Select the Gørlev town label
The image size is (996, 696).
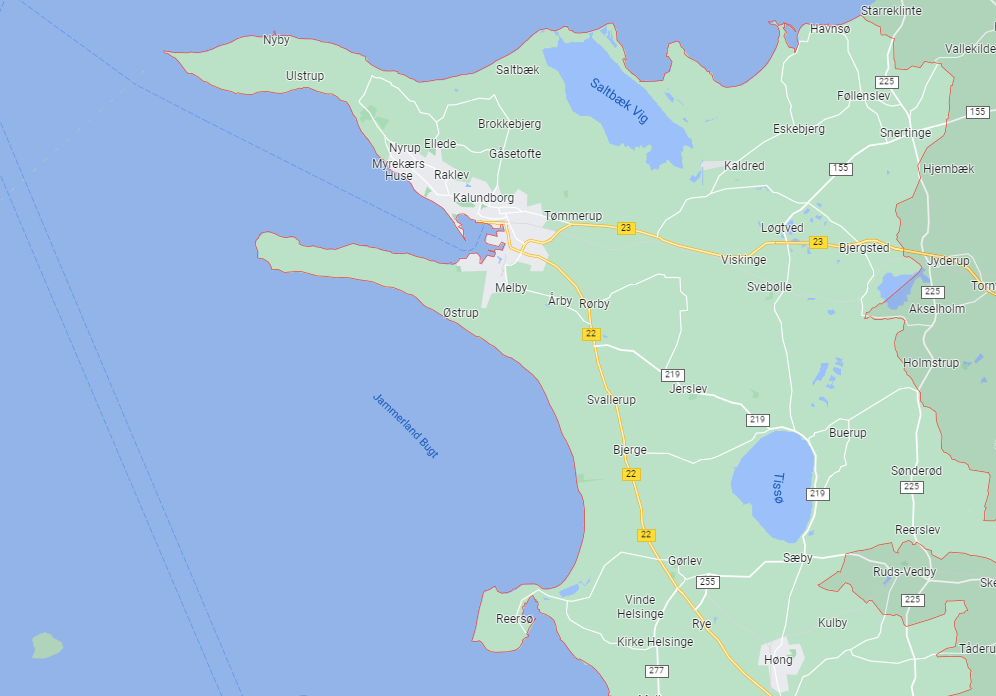click(685, 561)
